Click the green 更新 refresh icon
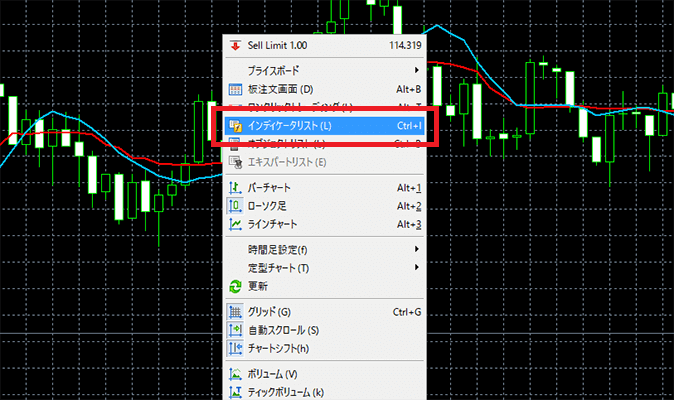Screen dimensions: 674x400 [235, 286]
